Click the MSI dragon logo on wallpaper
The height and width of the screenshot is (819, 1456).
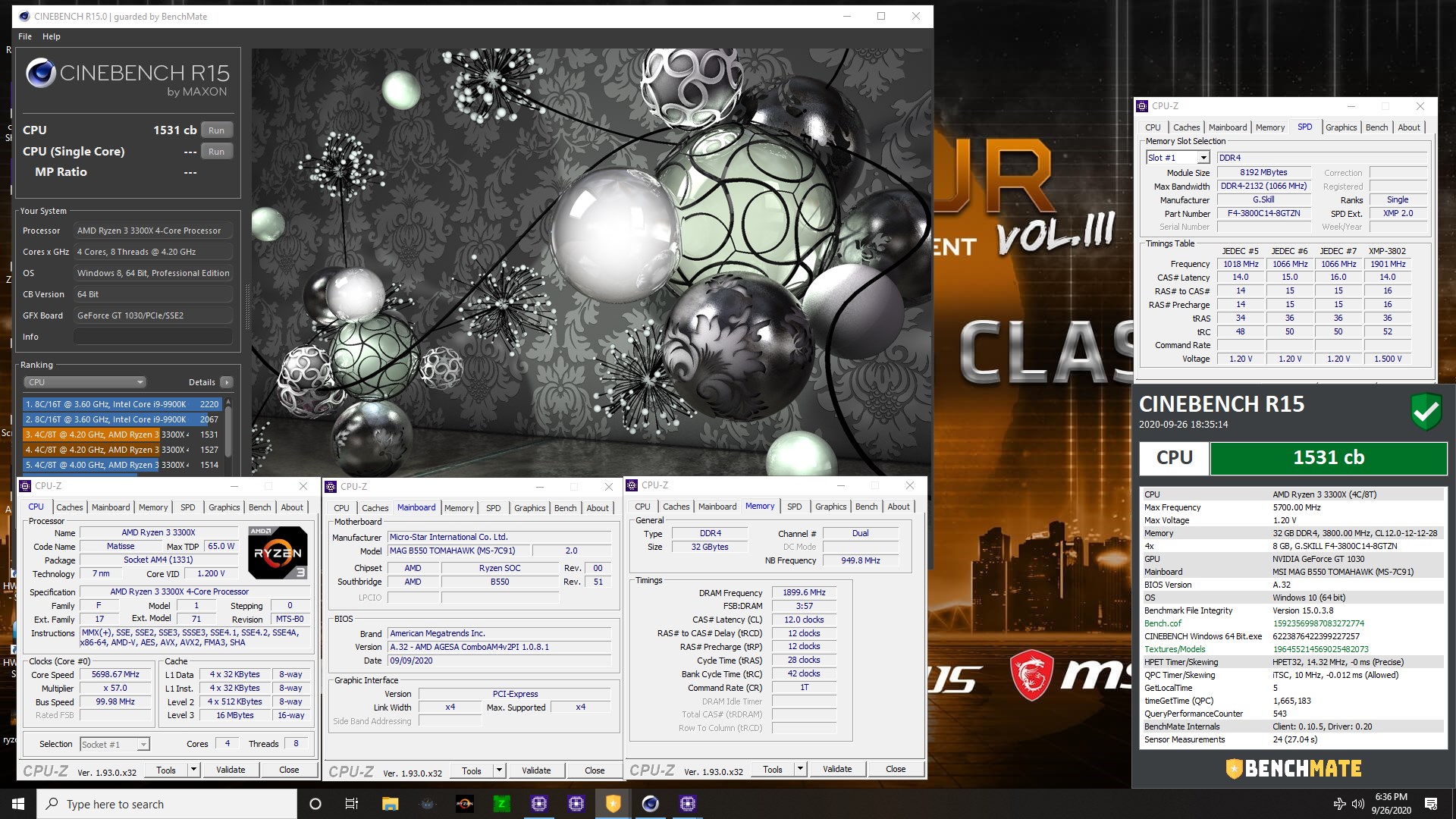point(1032,675)
